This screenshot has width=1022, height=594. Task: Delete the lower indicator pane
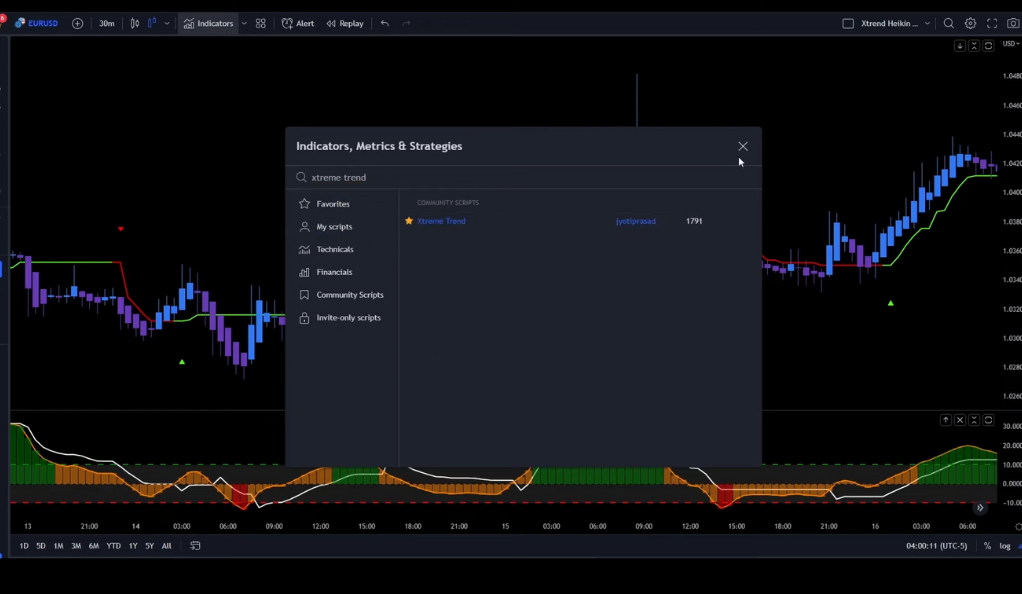tap(959, 420)
